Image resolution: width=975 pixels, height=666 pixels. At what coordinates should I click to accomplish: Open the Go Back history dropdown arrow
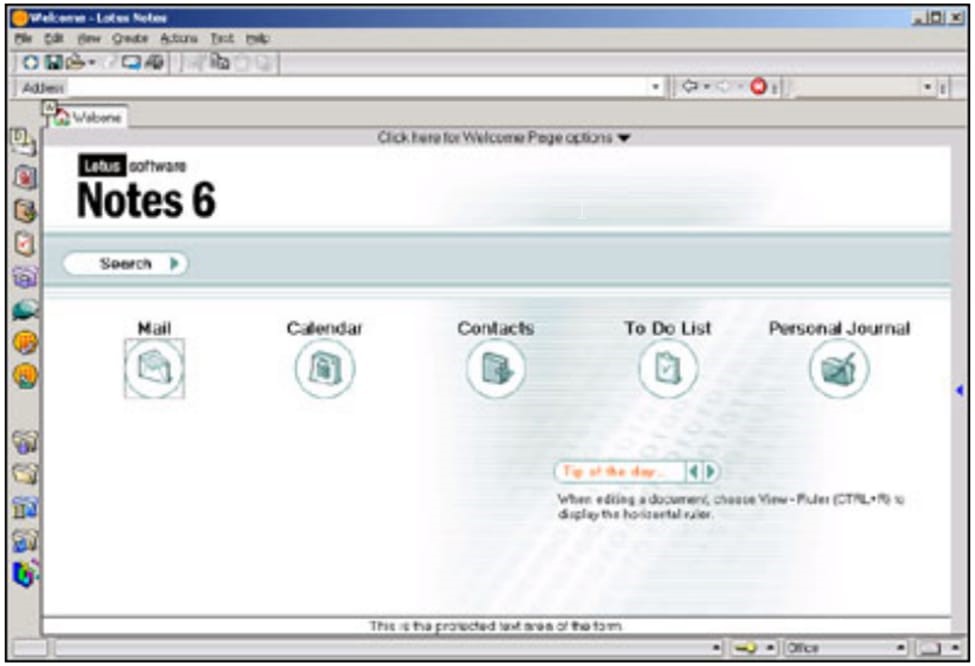click(x=706, y=87)
